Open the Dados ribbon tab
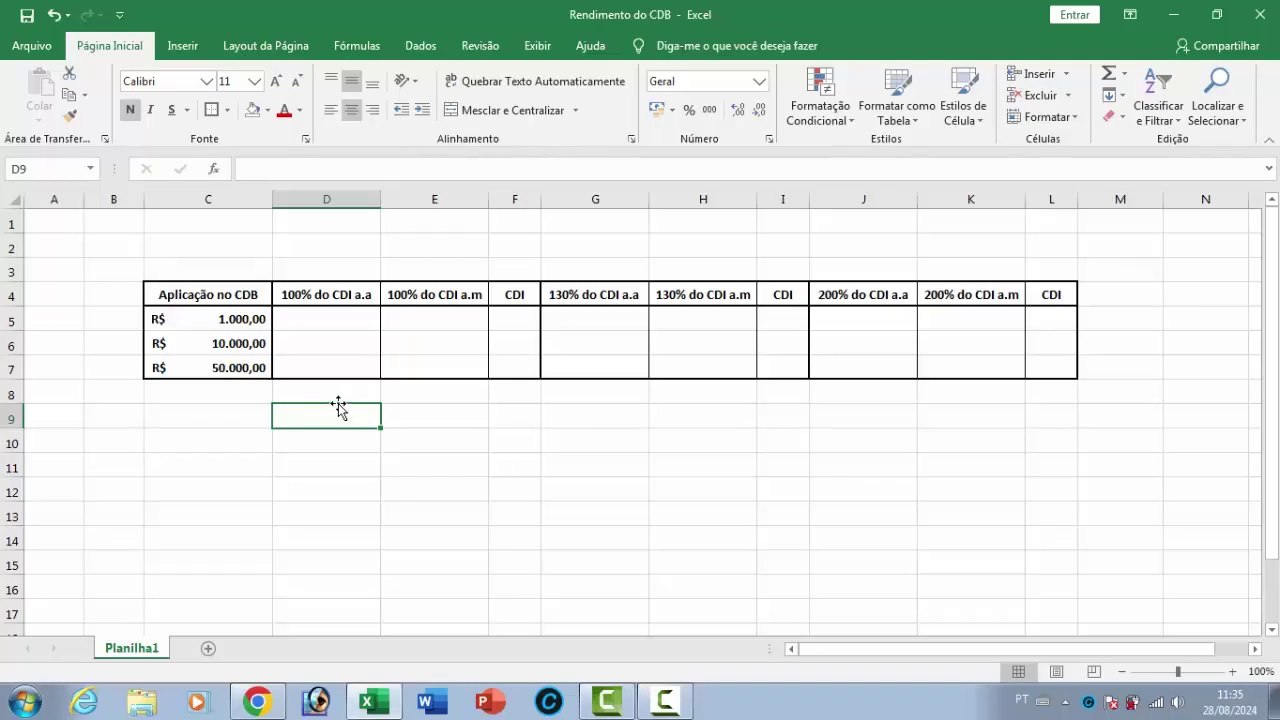The image size is (1280, 720). click(x=421, y=46)
